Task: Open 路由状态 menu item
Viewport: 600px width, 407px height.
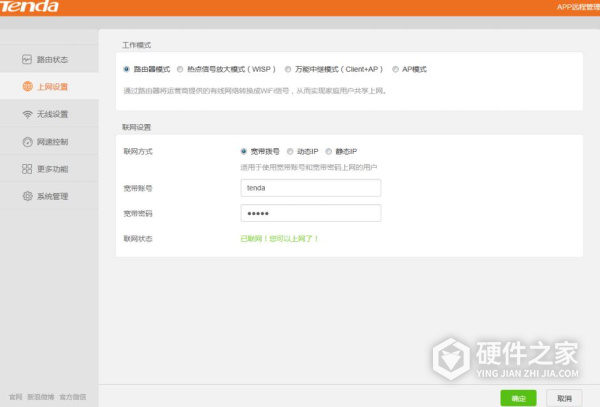Action: (x=49, y=59)
